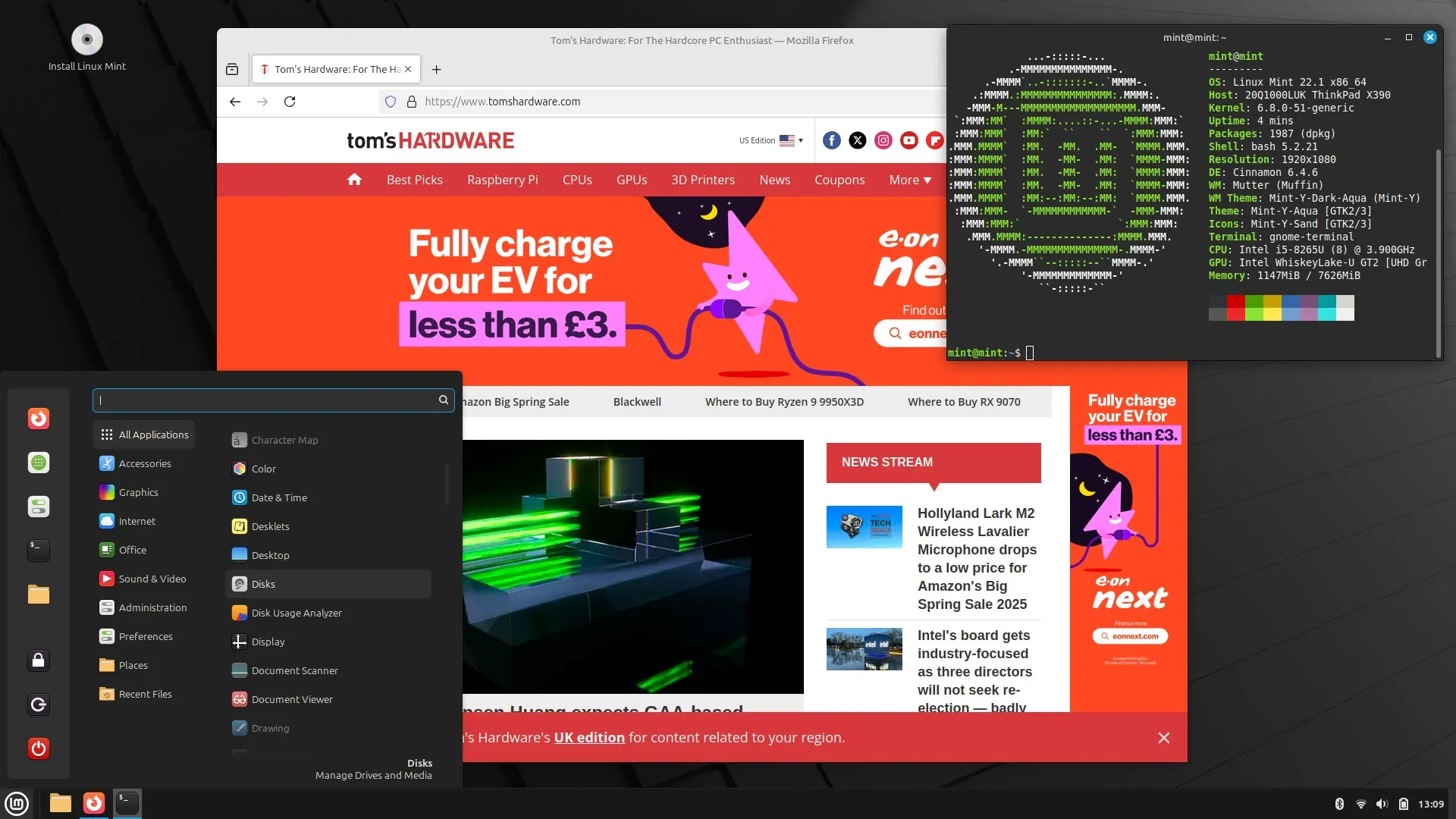
Task: Select the Graphics category
Action: [x=144, y=492]
